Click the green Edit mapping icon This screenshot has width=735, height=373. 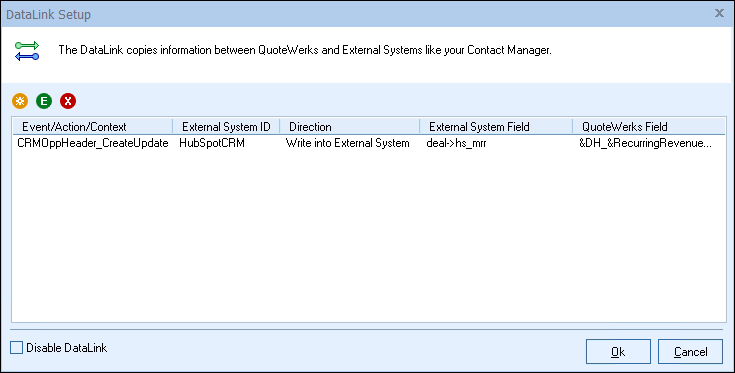[44, 101]
